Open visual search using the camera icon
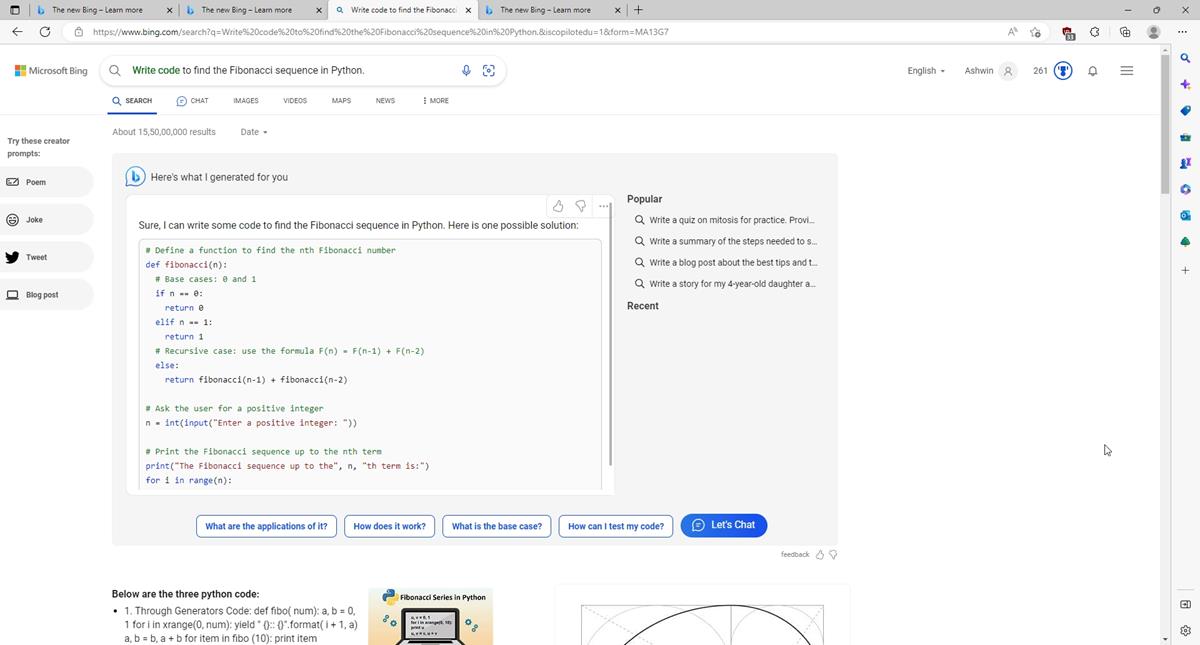Viewport: 1200px width, 645px height. pyautogui.click(x=489, y=70)
